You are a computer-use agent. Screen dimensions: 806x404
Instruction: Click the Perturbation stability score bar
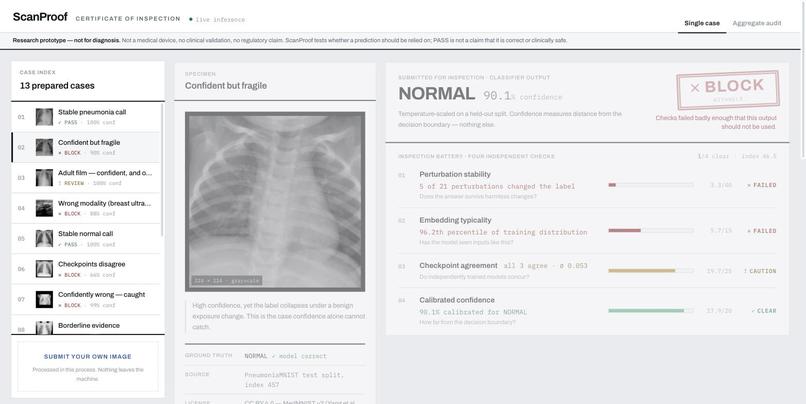pyautogui.click(x=651, y=185)
